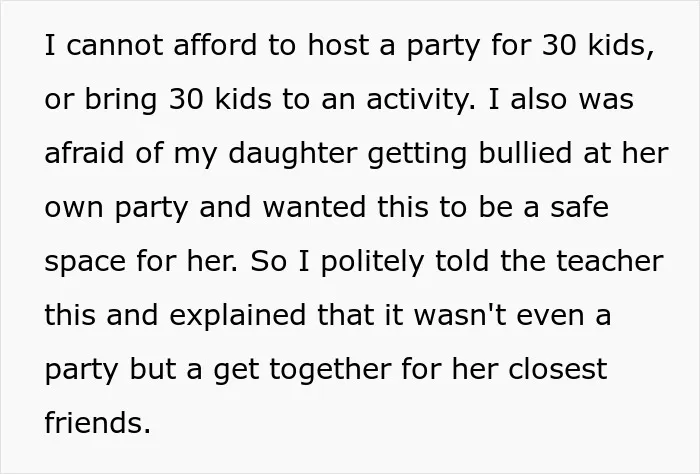Image resolution: width=700 pixels, height=474 pixels.
Task: Click the word "together"
Action: coord(330,370)
